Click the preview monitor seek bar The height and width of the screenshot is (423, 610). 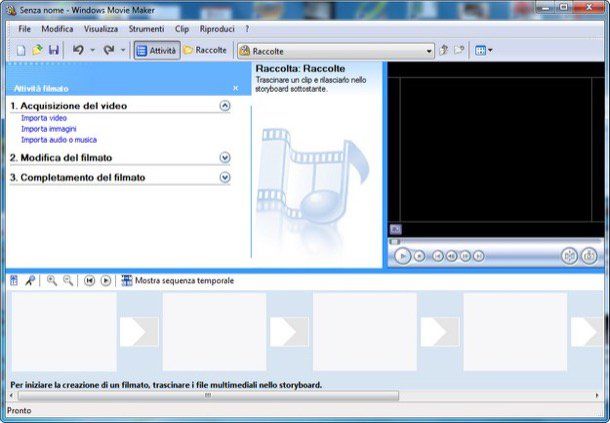[496, 242]
